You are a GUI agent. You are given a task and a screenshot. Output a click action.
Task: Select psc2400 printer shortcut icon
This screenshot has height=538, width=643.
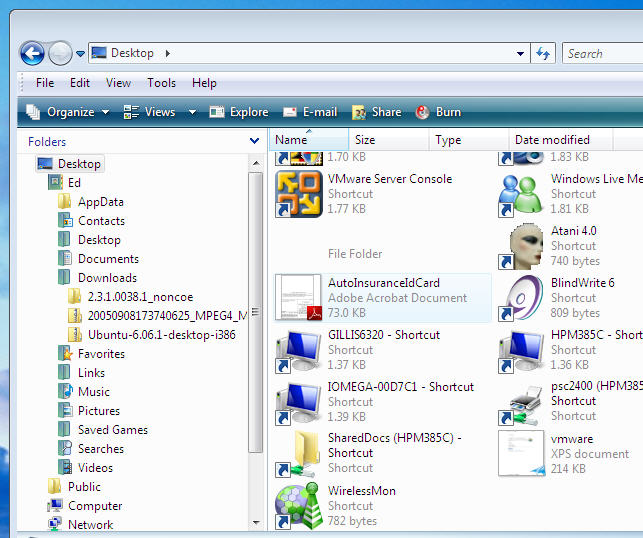522,404
